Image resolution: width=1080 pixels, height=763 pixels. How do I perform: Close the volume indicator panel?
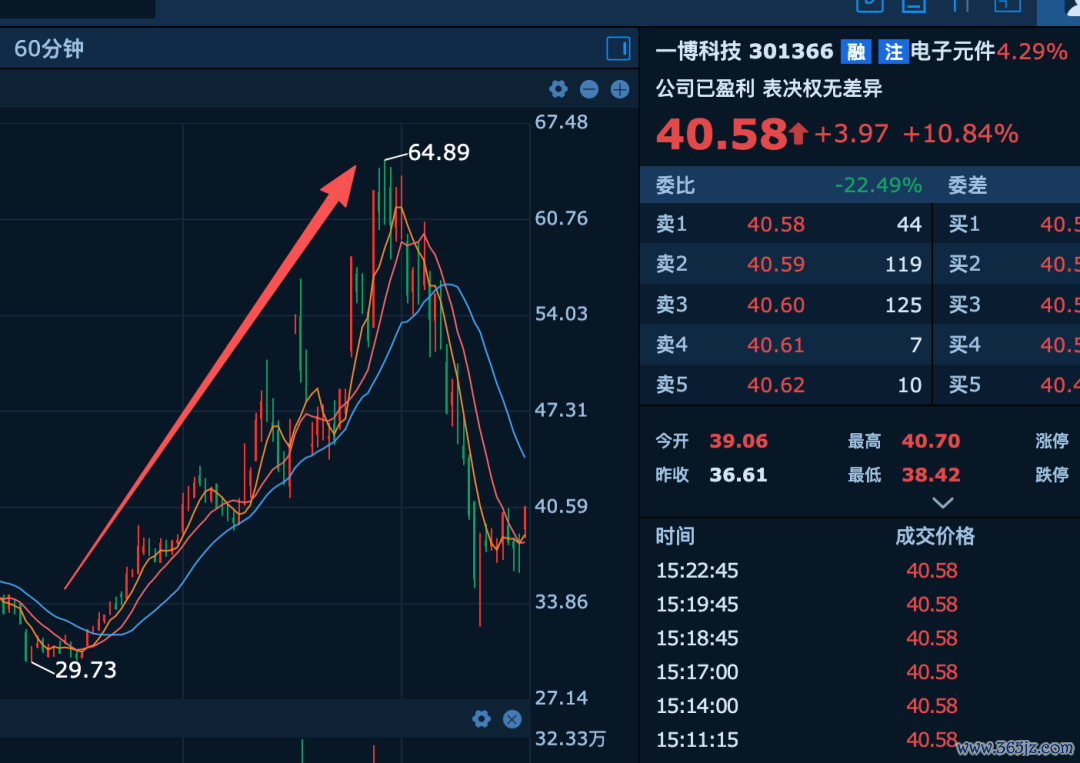click(512, 719)
